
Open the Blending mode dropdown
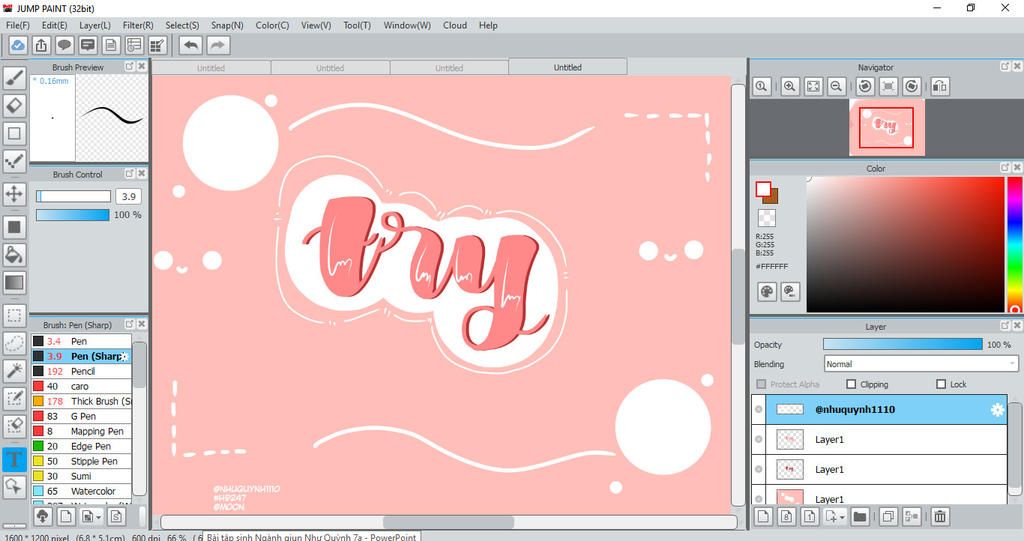921,364
